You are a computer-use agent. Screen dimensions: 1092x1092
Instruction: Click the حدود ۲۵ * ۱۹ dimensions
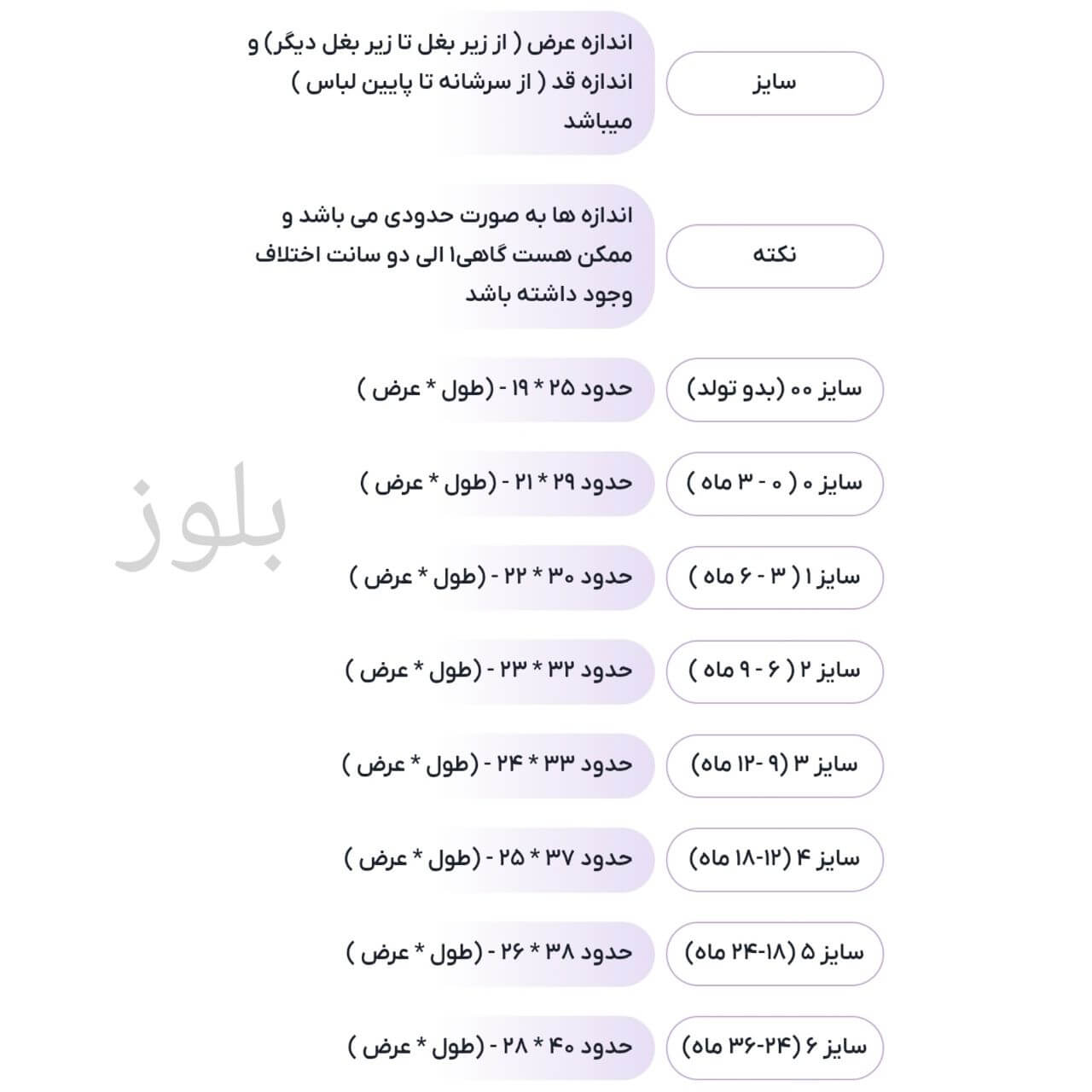495,389
